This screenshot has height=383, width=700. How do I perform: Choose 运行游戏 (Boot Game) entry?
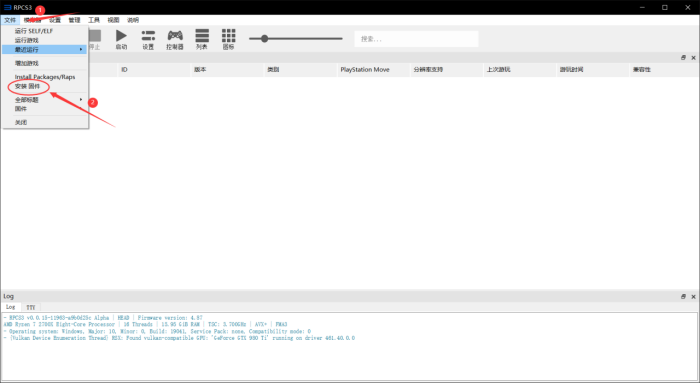pyautogui.click(x=45, y=40)
